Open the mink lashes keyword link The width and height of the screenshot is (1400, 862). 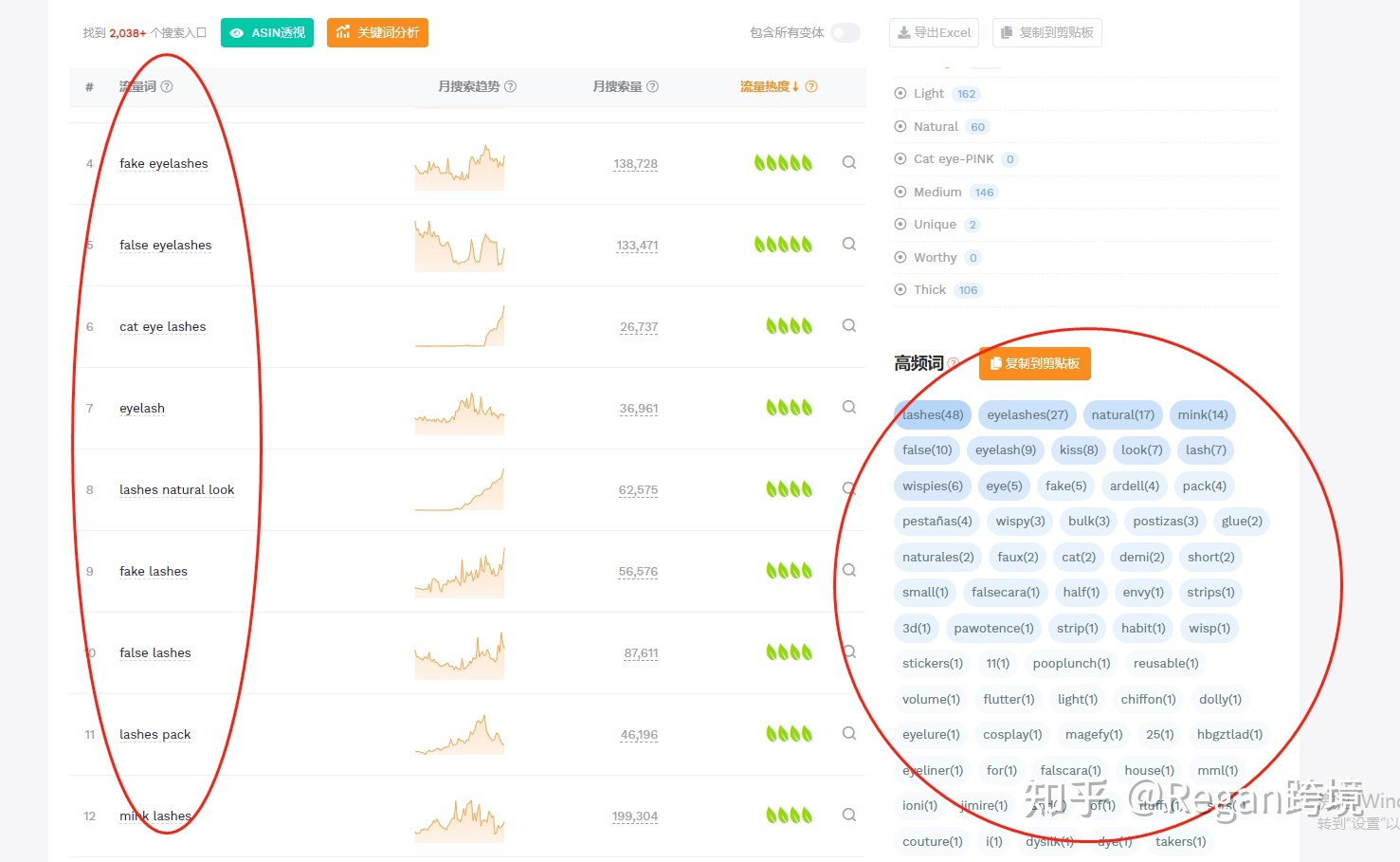click(155, 816)
